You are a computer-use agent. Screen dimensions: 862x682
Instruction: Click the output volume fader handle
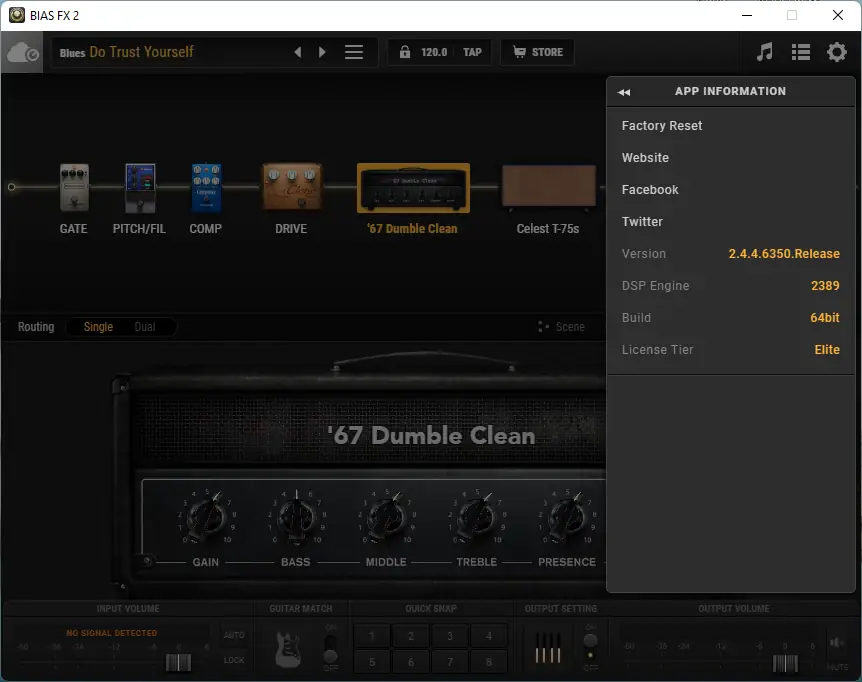click(785, 663)
